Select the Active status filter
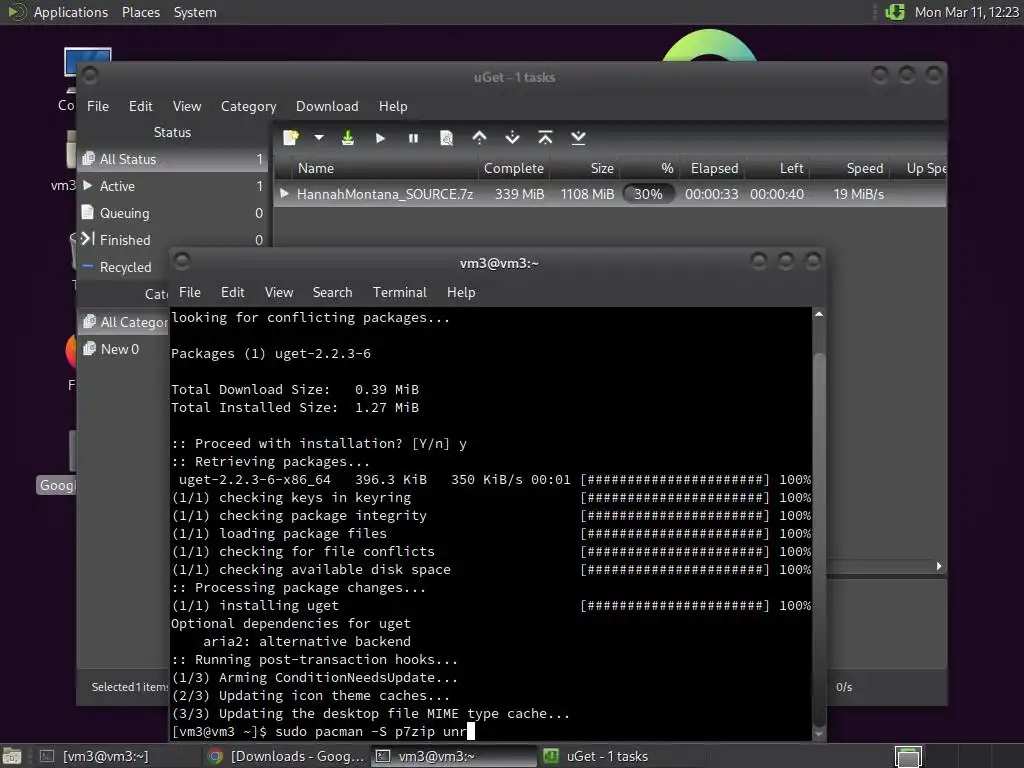Viewport: 1024px width, 768px height. pos(173,186)
